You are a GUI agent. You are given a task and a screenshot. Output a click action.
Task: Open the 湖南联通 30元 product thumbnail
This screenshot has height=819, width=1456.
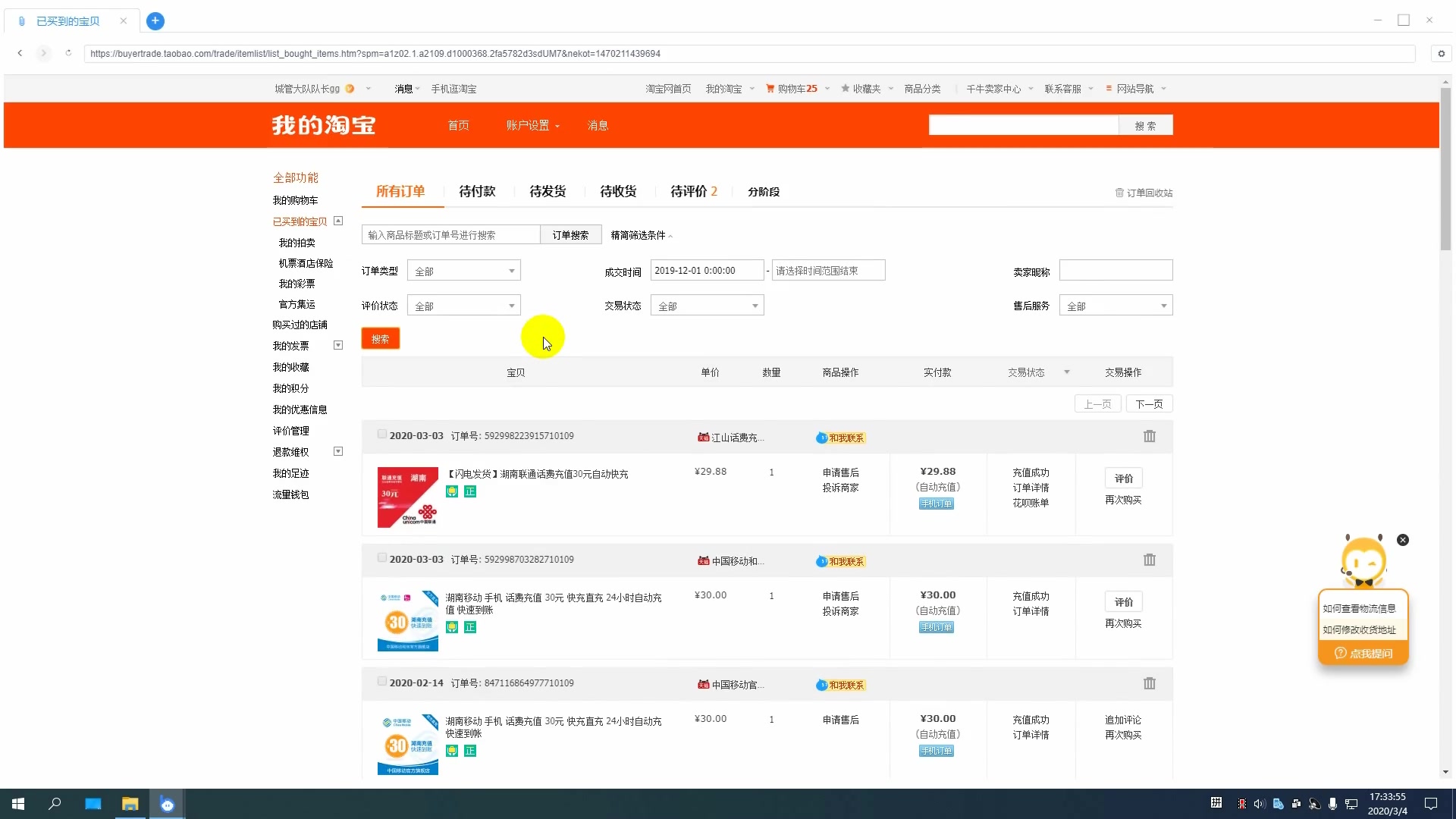[408, 497]
